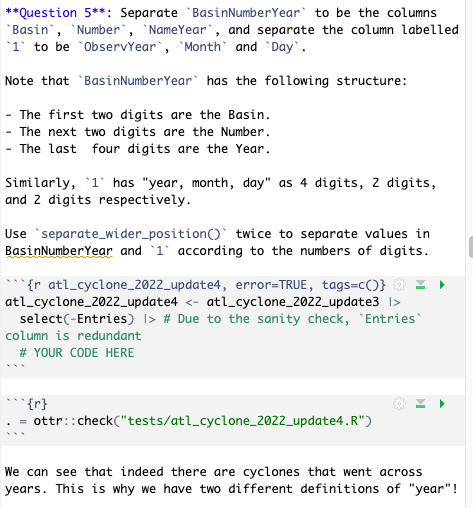
Task: Open chunk options gear for ottr::check chunk
Action: (x=399, y=404)
